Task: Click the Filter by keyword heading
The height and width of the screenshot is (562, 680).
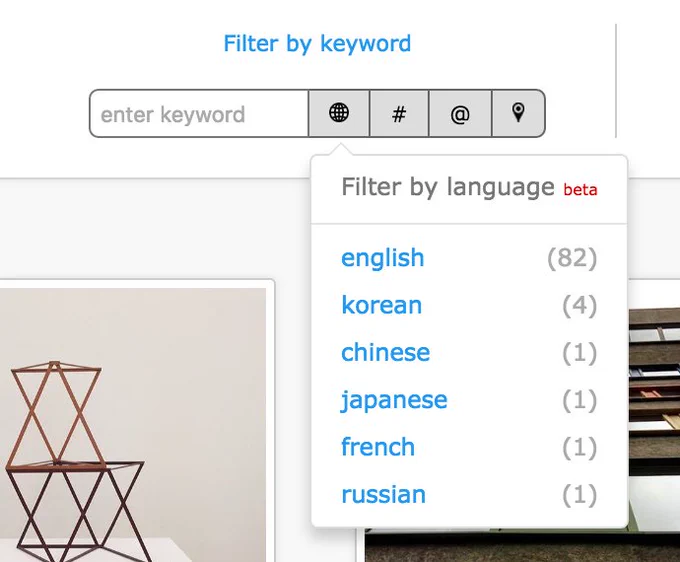Action: [317, 44]
